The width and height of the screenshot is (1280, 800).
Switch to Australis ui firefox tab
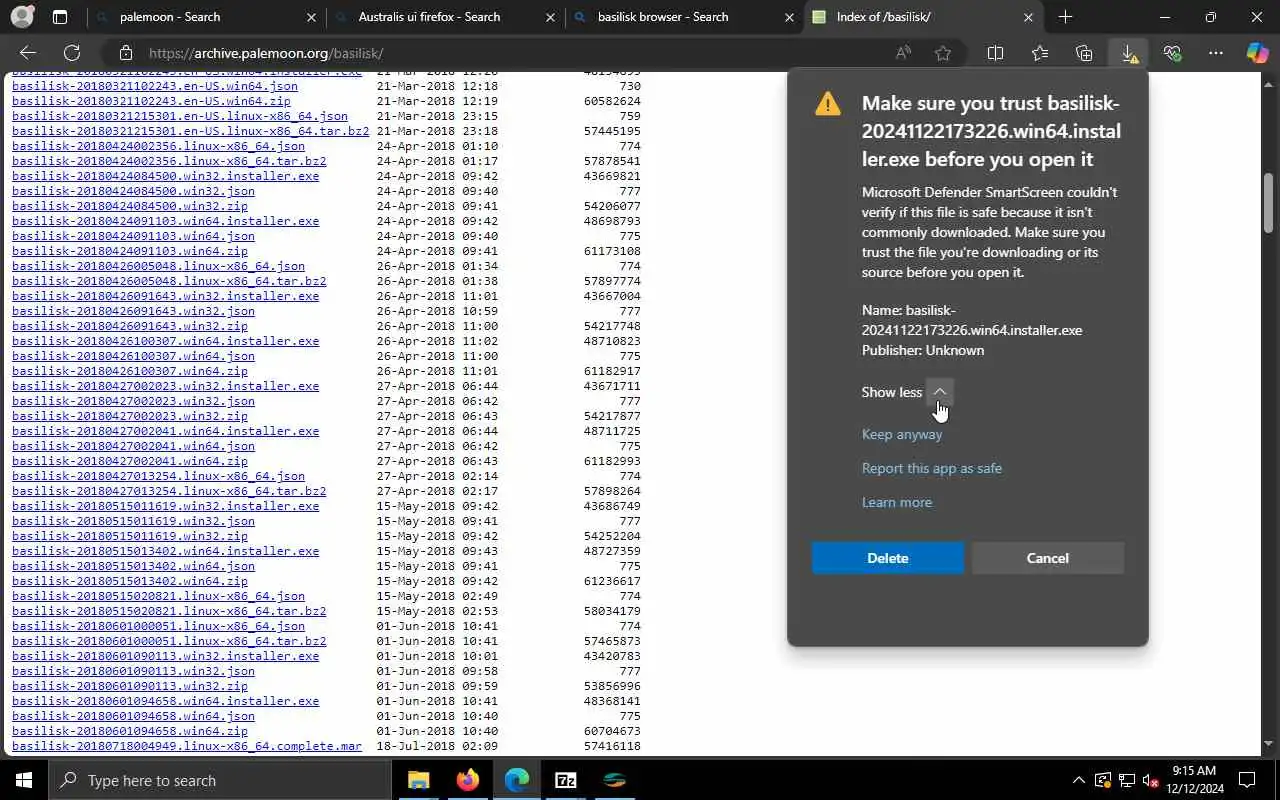click(446, 17)
